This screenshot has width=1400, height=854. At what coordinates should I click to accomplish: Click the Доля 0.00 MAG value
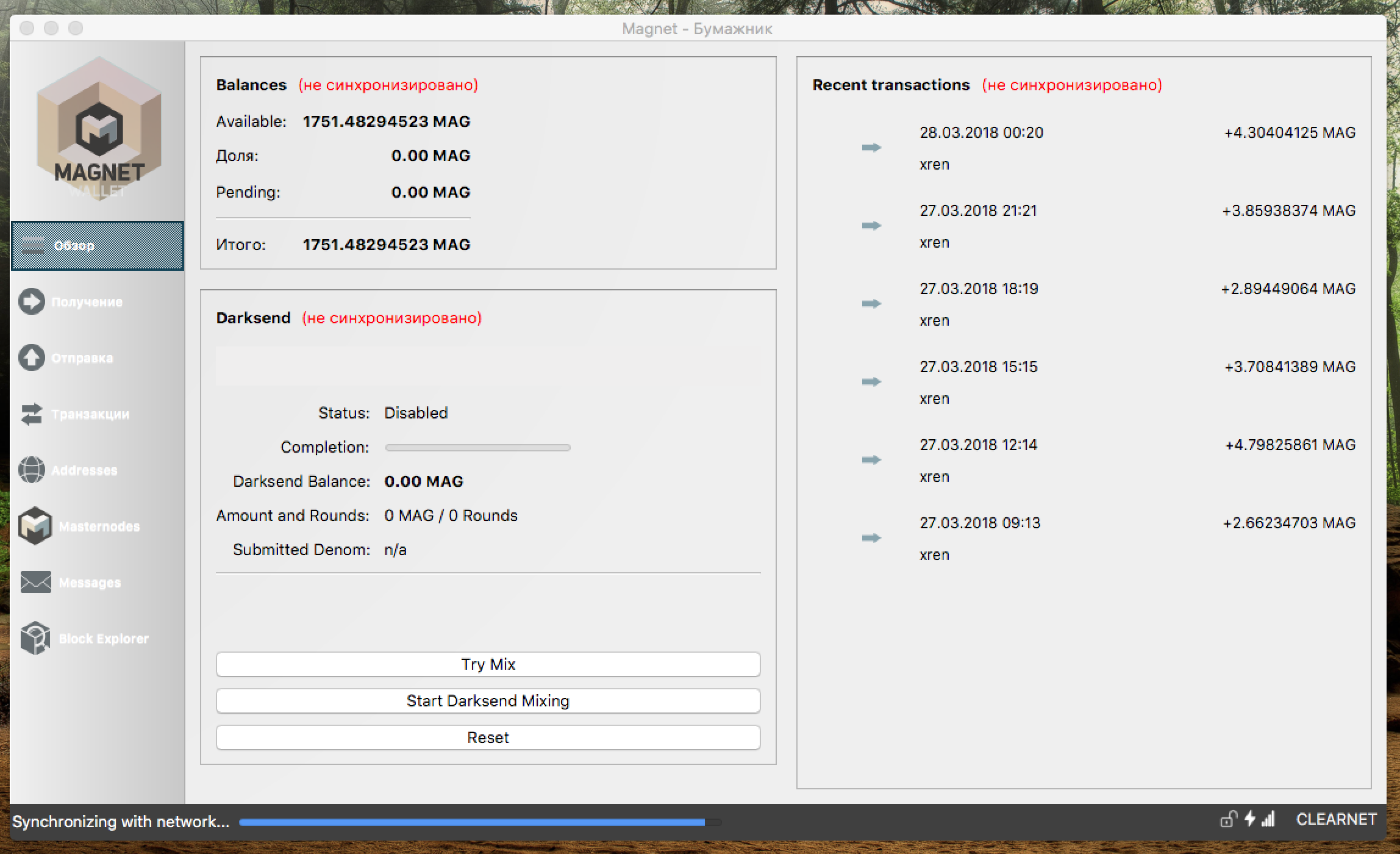430,156
